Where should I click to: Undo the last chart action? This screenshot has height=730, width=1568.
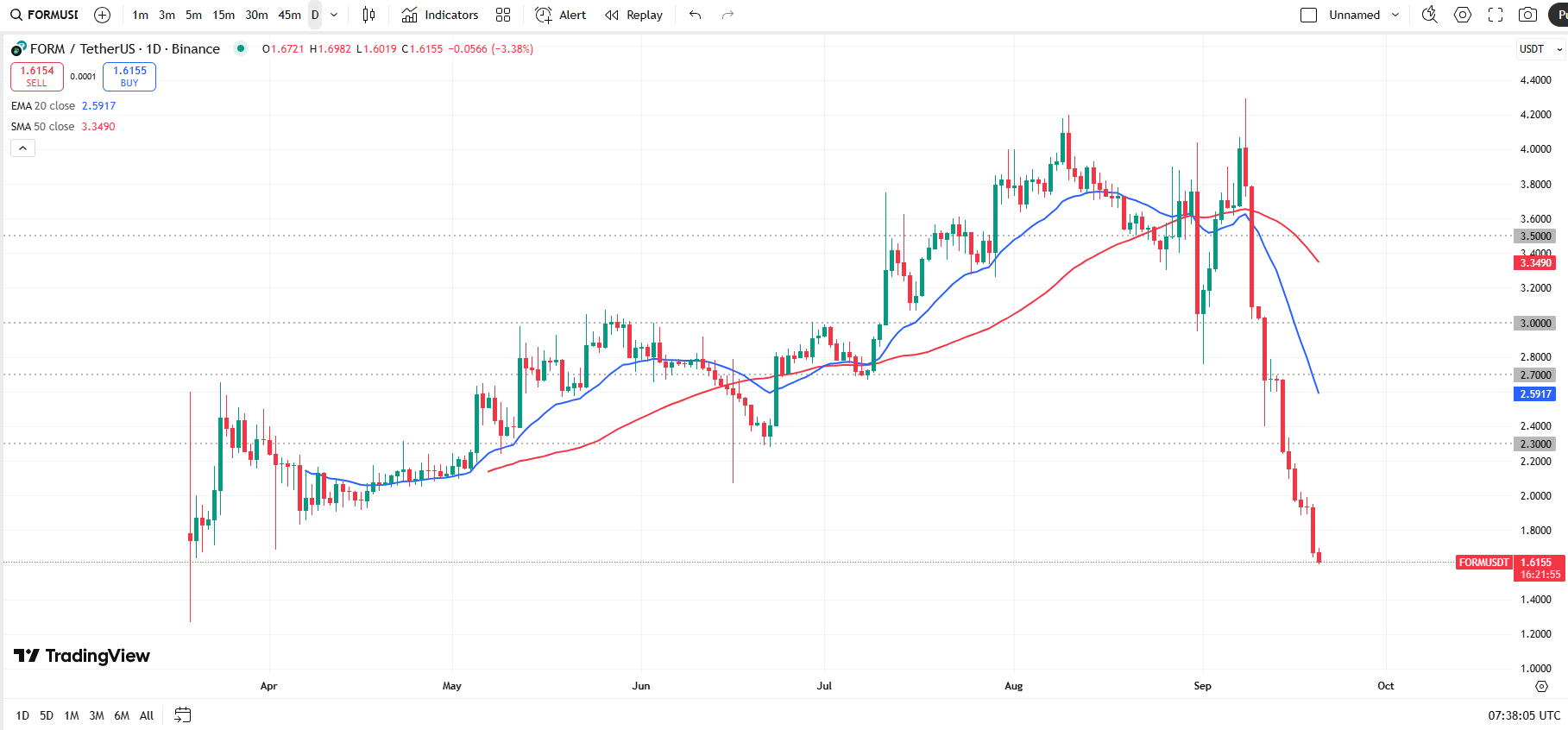click(x=695, y=15)
